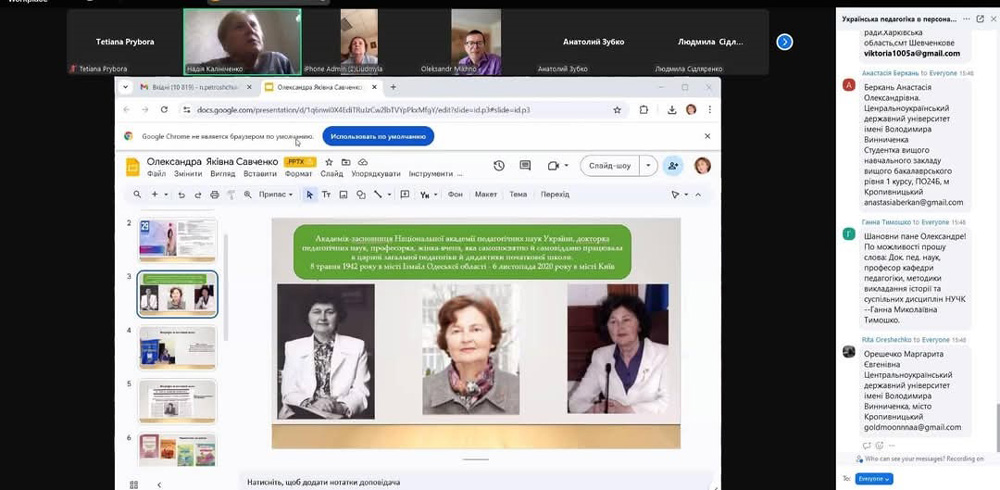Open the Вставити menu
The height and width of the screenshot is (490, 1000).
pyautogui.click(x=260, y=174)
